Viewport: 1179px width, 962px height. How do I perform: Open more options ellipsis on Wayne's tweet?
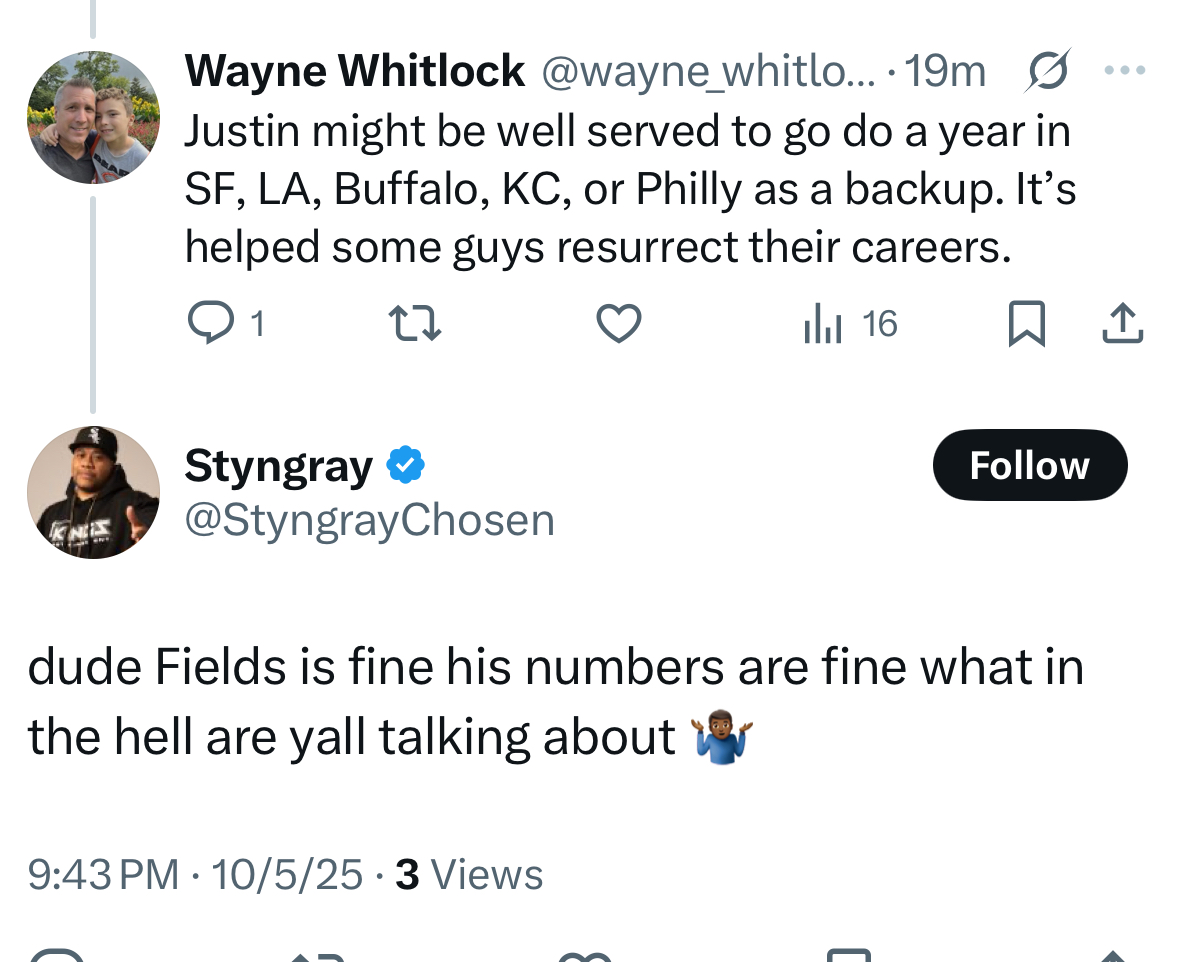1124,71
